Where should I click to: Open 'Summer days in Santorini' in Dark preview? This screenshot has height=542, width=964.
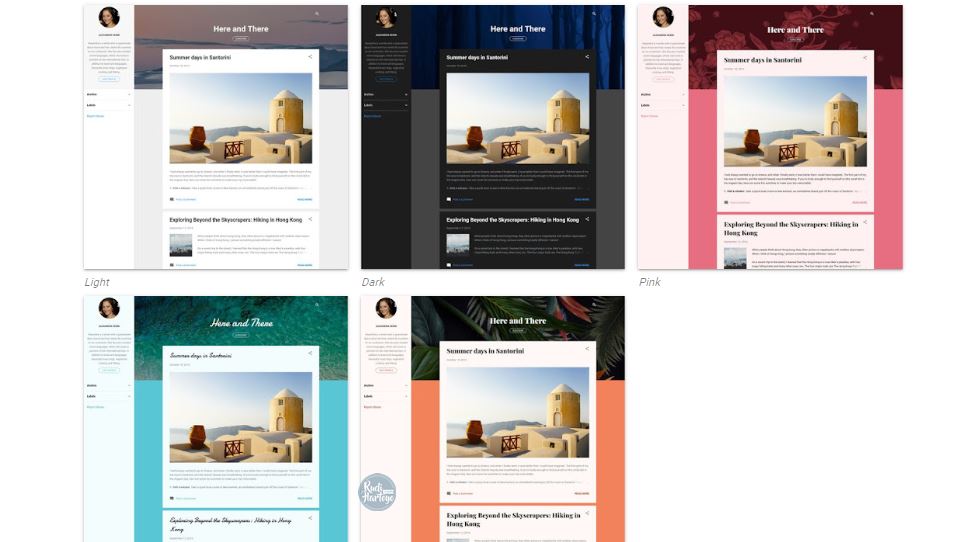point(477,57)
